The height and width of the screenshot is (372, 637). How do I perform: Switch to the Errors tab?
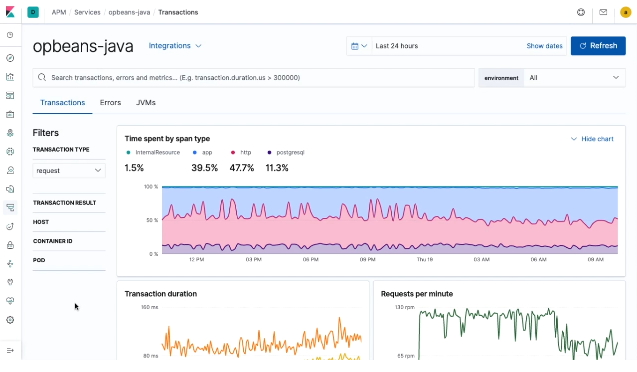[x=110, y=102]
